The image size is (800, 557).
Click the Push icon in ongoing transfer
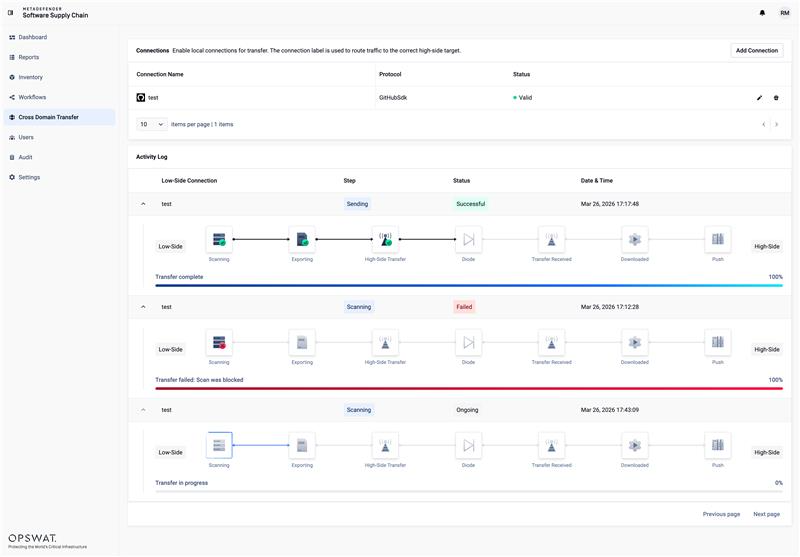[x=717, y=445]
